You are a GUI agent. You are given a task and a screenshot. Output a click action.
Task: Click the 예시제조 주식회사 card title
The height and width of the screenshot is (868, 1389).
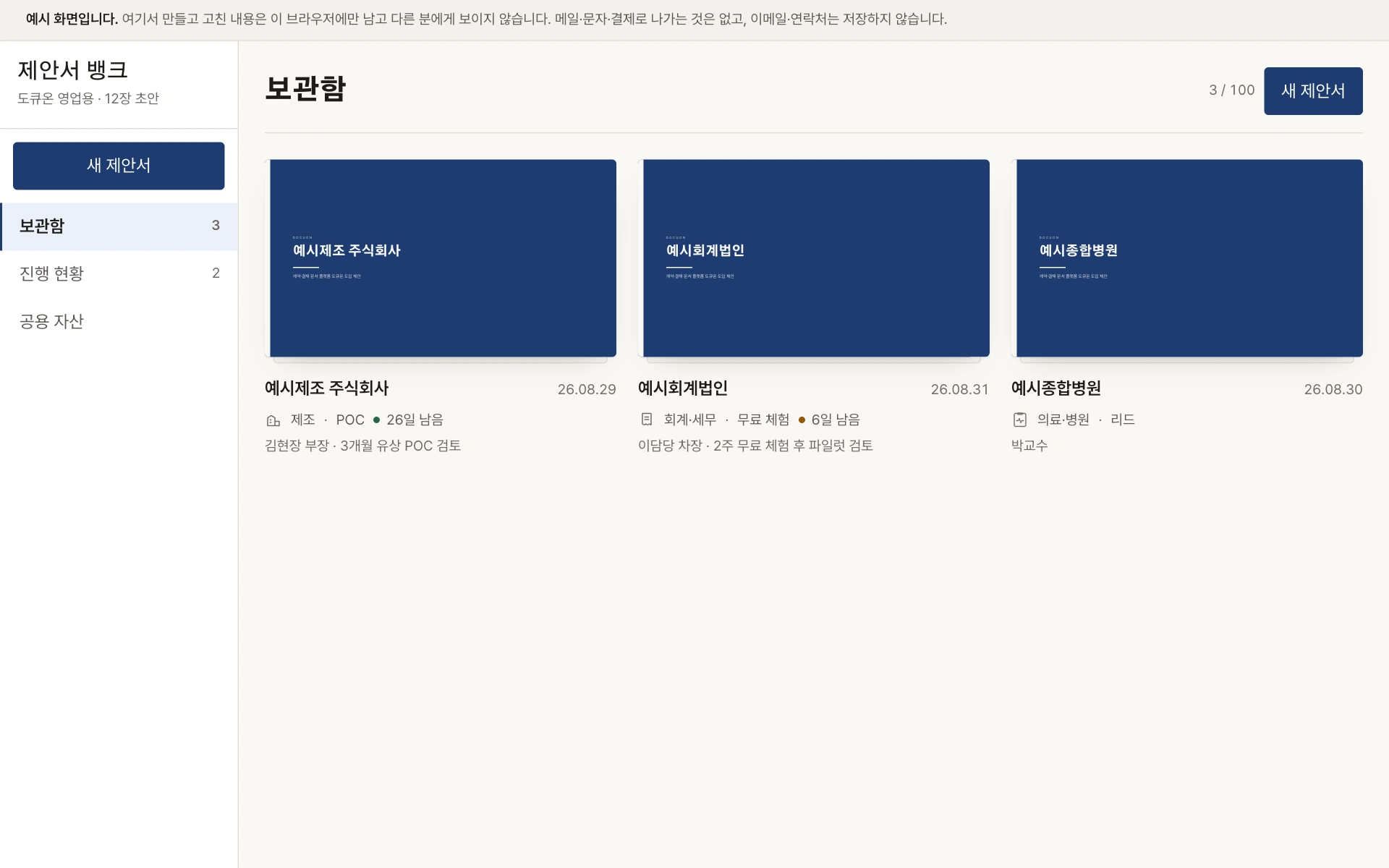point(326,388)
